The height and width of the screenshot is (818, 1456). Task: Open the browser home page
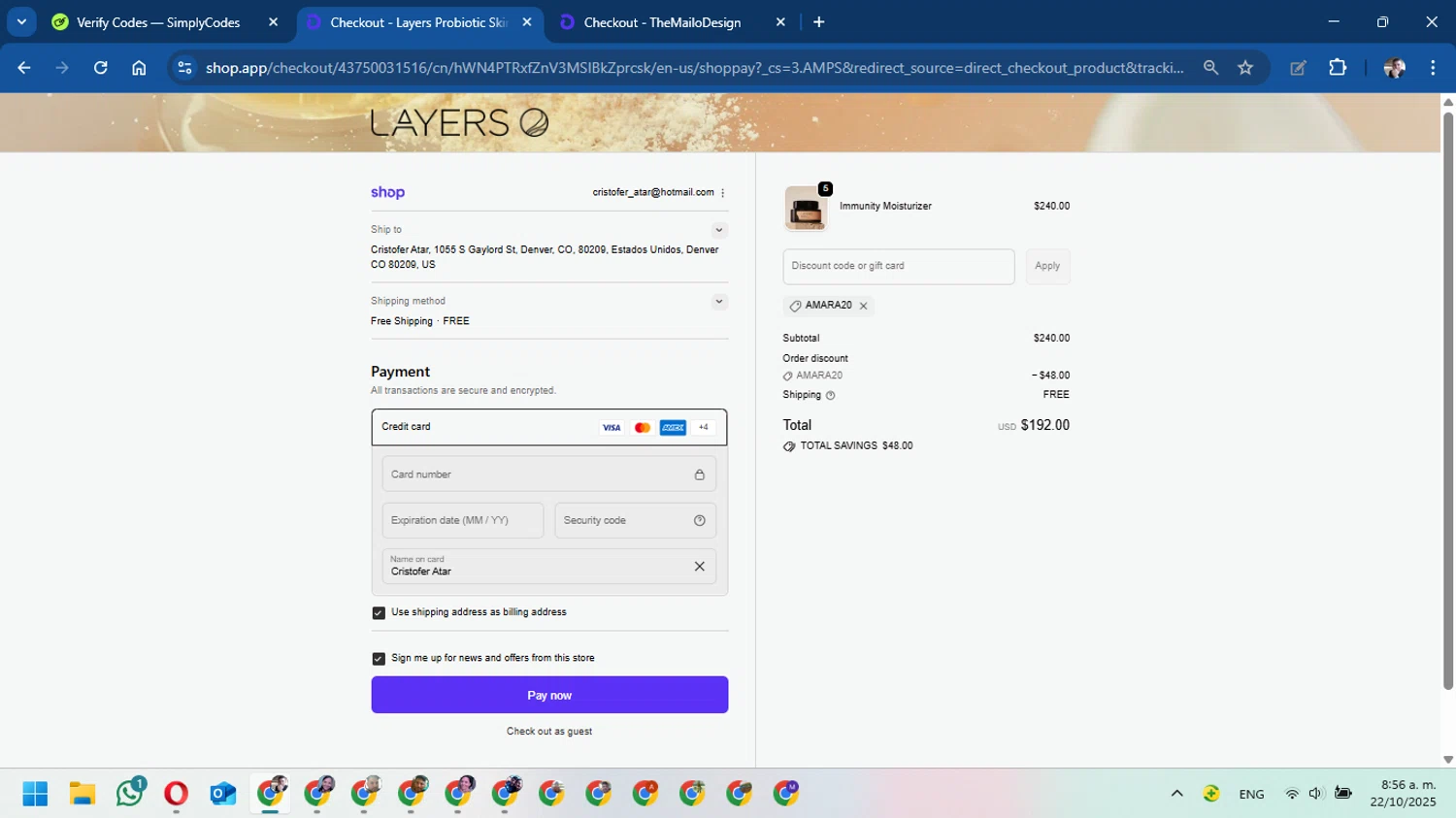pyautogui.click(x=139, y=68)
